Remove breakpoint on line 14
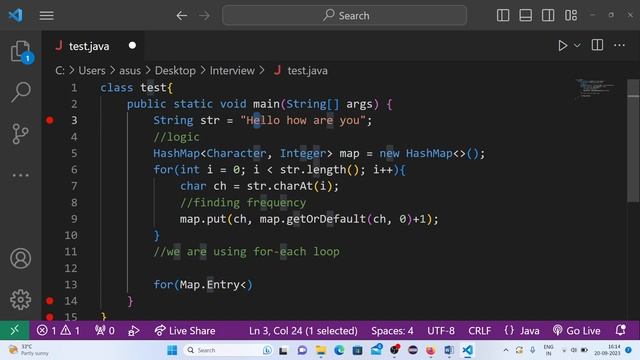 coord(50,301)
